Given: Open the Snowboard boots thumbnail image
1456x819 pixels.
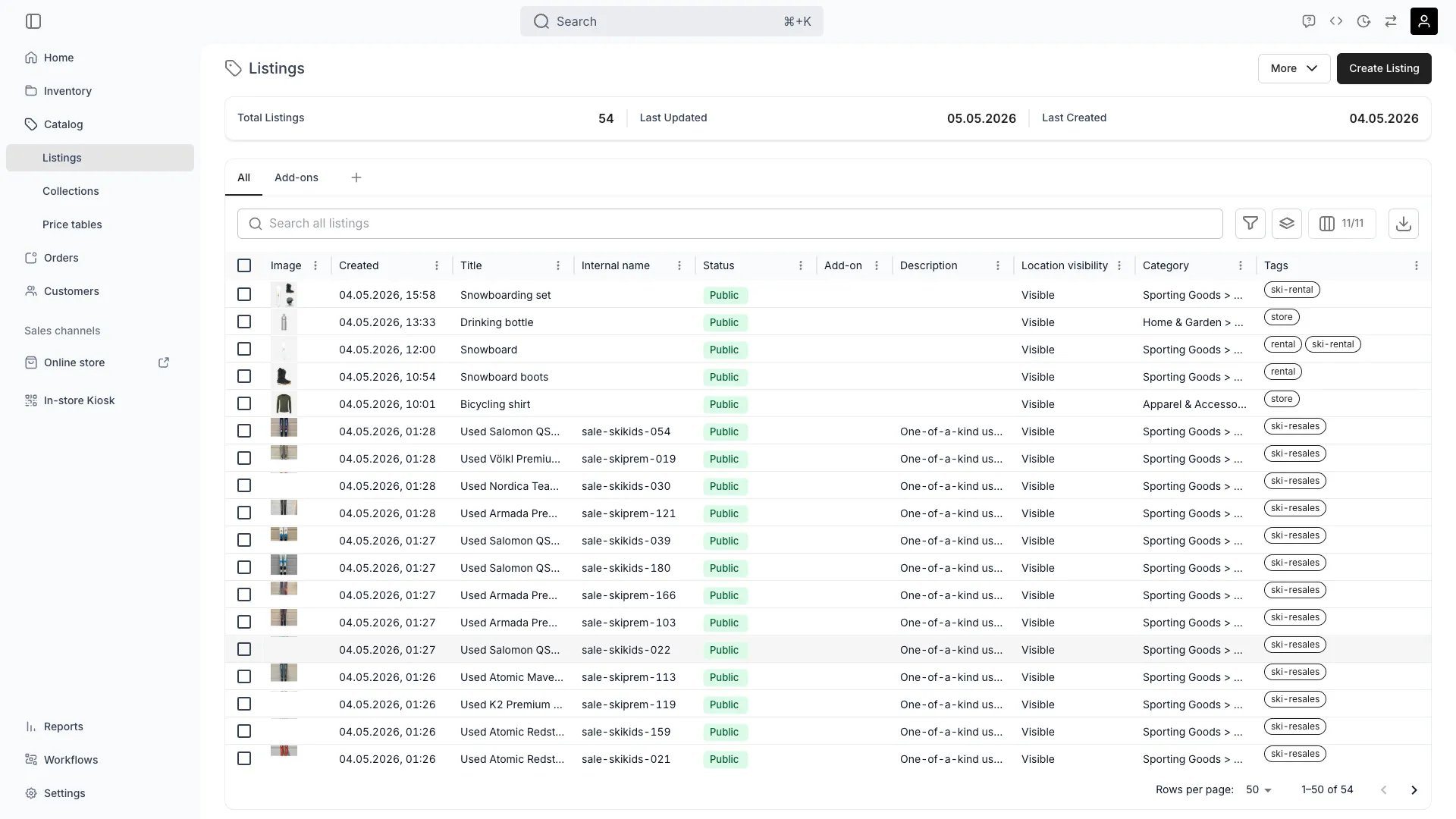Looking at the screenshot, I should 284,376.
